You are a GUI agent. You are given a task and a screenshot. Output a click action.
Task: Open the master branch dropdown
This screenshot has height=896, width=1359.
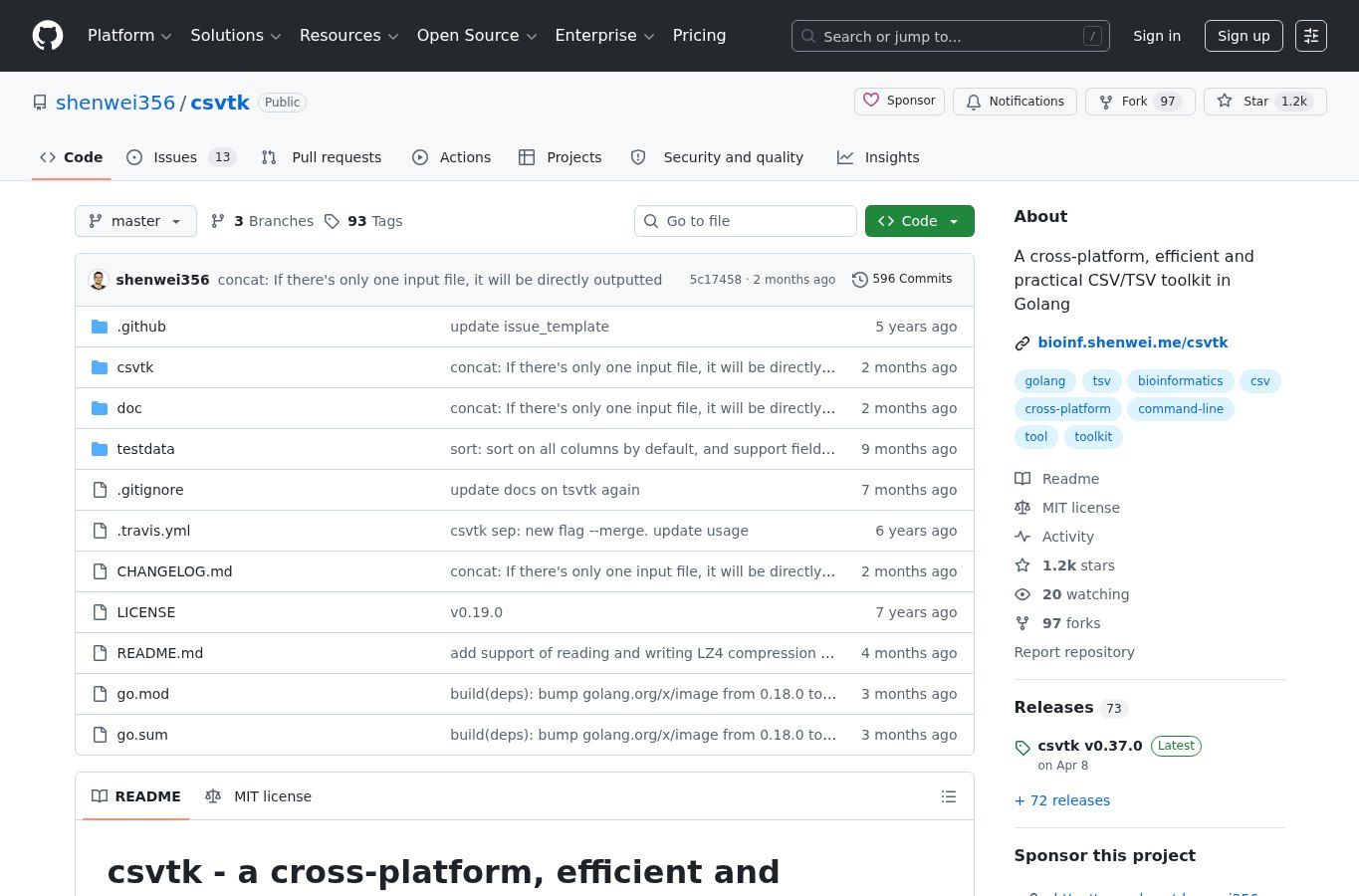(x=135, y=221)
